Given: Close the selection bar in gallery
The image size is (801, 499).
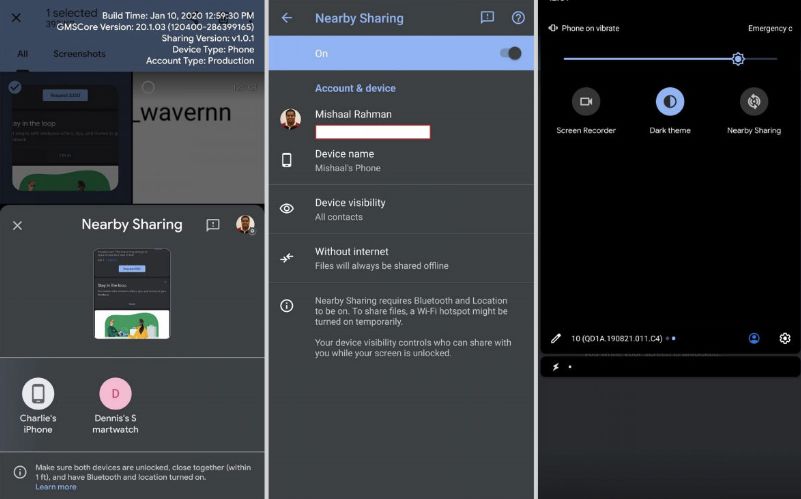Looking at the screenshot, I should tap(16, 18).
